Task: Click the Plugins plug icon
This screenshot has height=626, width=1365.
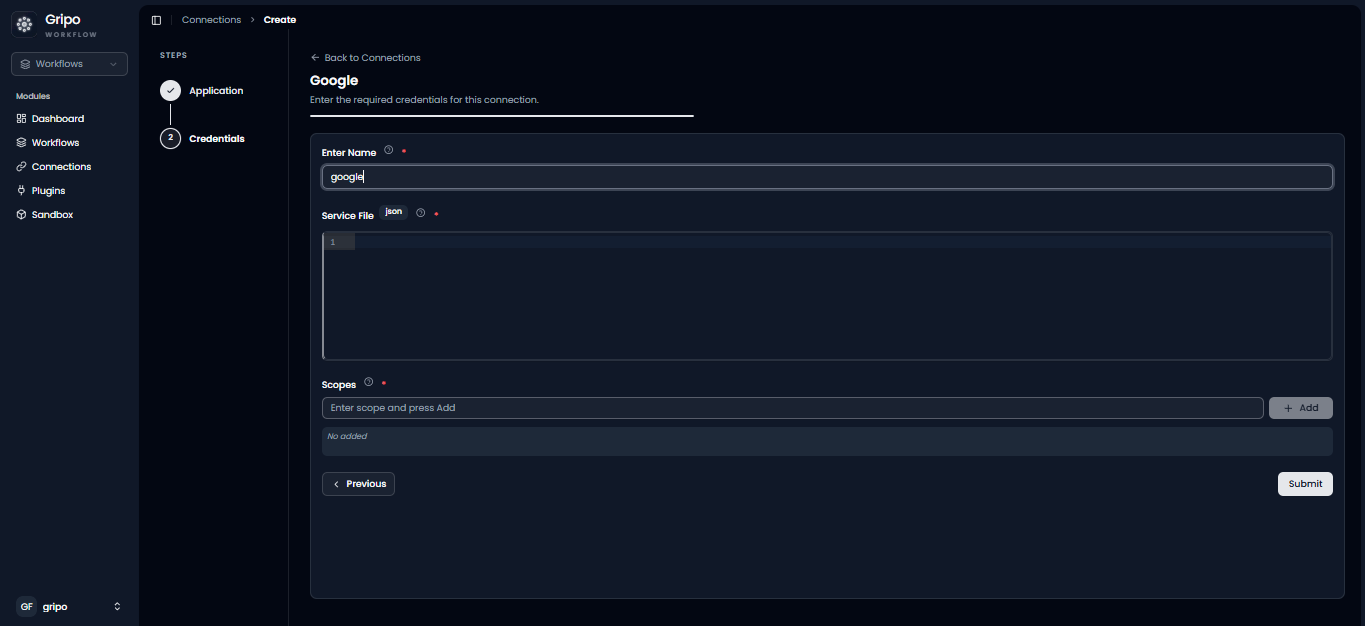Action: [x=21, y=191]
